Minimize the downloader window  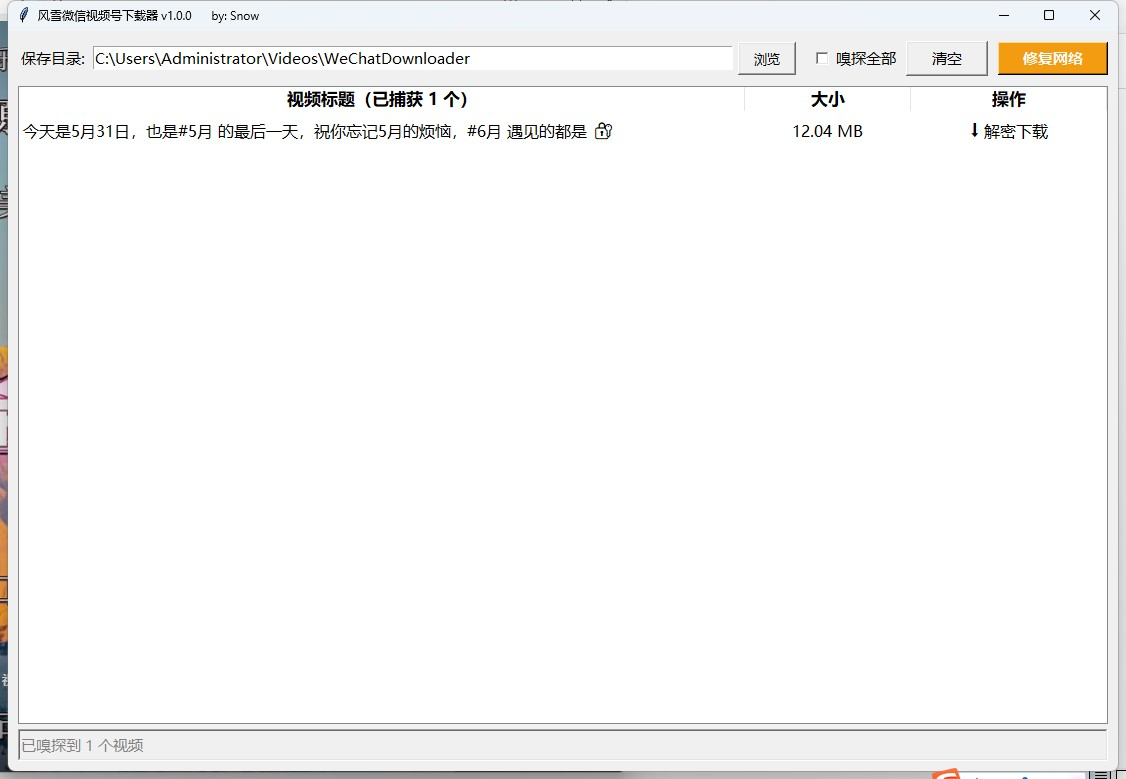click(1004, 15)
